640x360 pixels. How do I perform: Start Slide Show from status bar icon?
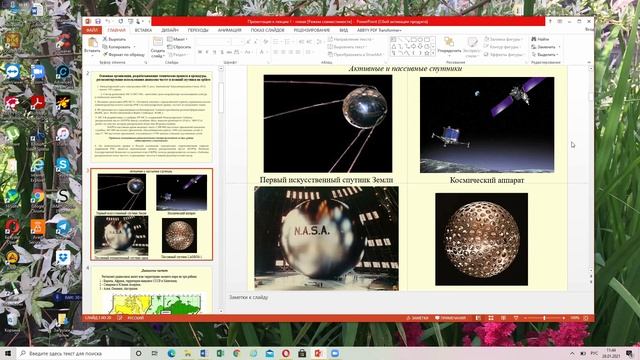[x=516, y=318]
